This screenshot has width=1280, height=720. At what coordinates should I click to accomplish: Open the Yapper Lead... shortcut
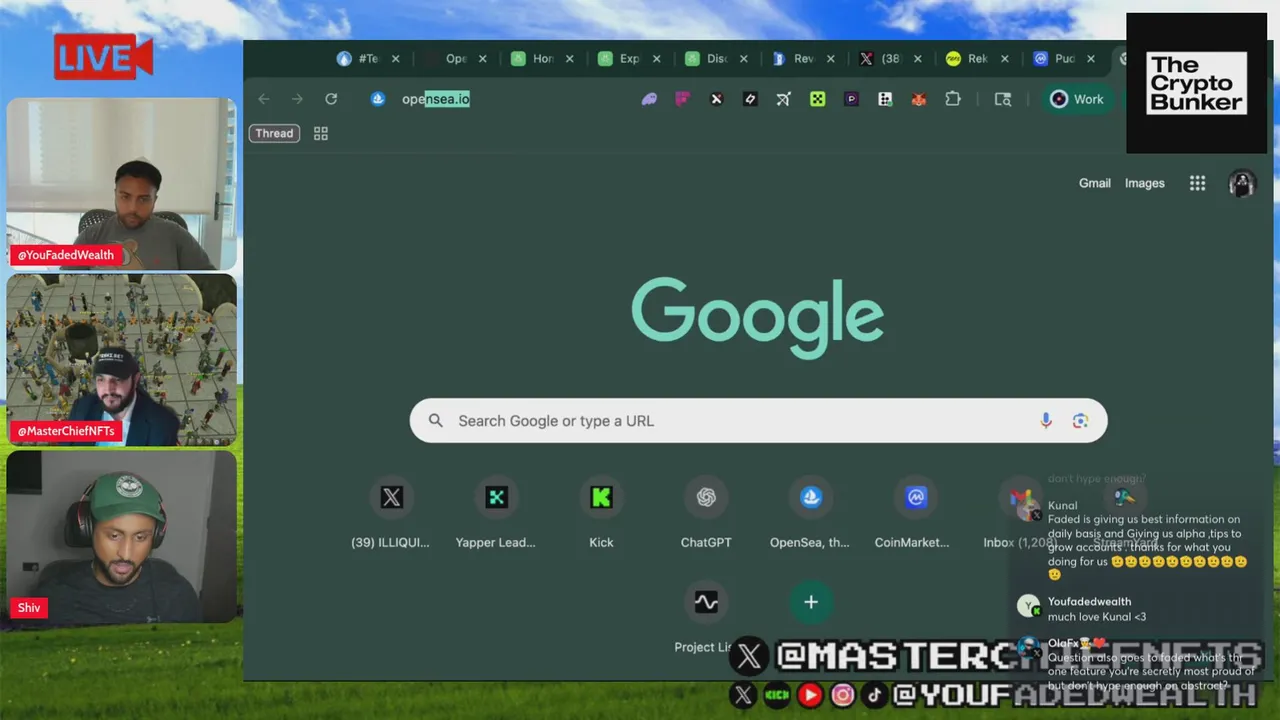(496, 514)
